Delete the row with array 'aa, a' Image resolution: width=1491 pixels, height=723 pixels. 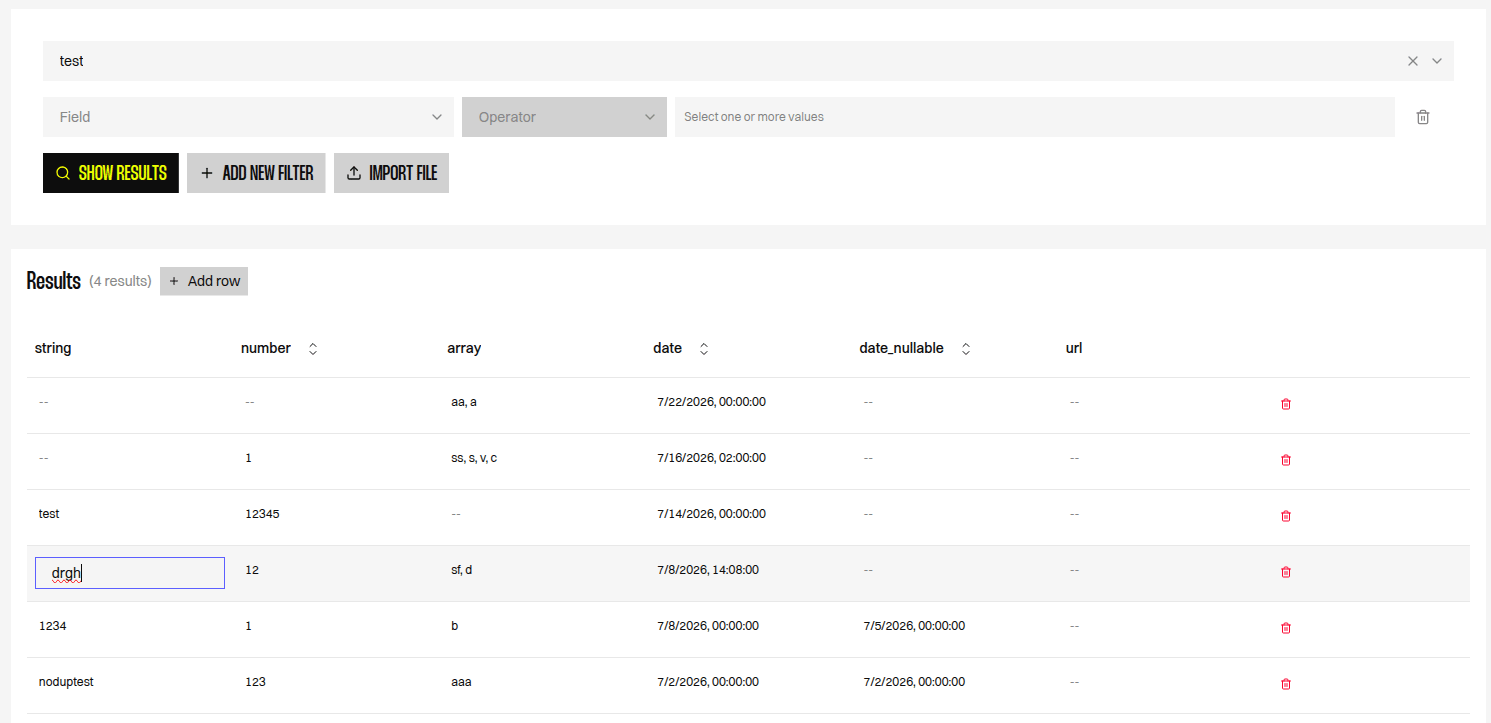[1286, 404]
